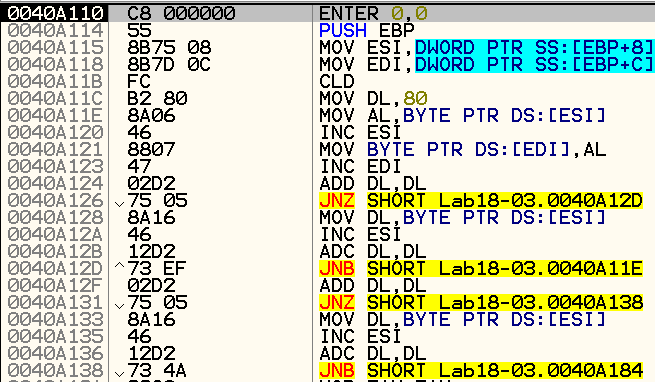Click the jump-up arrow at 0040A12D
This screenshot has height=382, width=655.
coord(119,265)
